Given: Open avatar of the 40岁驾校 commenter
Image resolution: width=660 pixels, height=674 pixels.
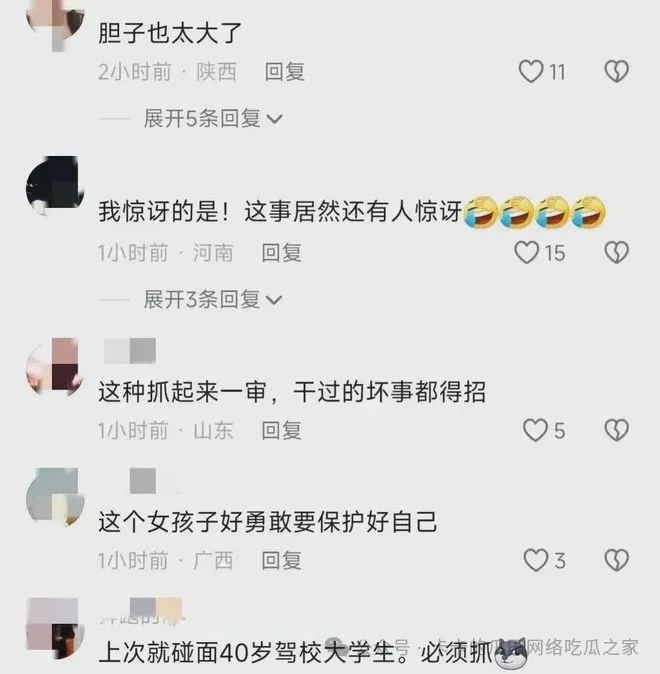Looking at the screenshot, I should pos(55,628).
